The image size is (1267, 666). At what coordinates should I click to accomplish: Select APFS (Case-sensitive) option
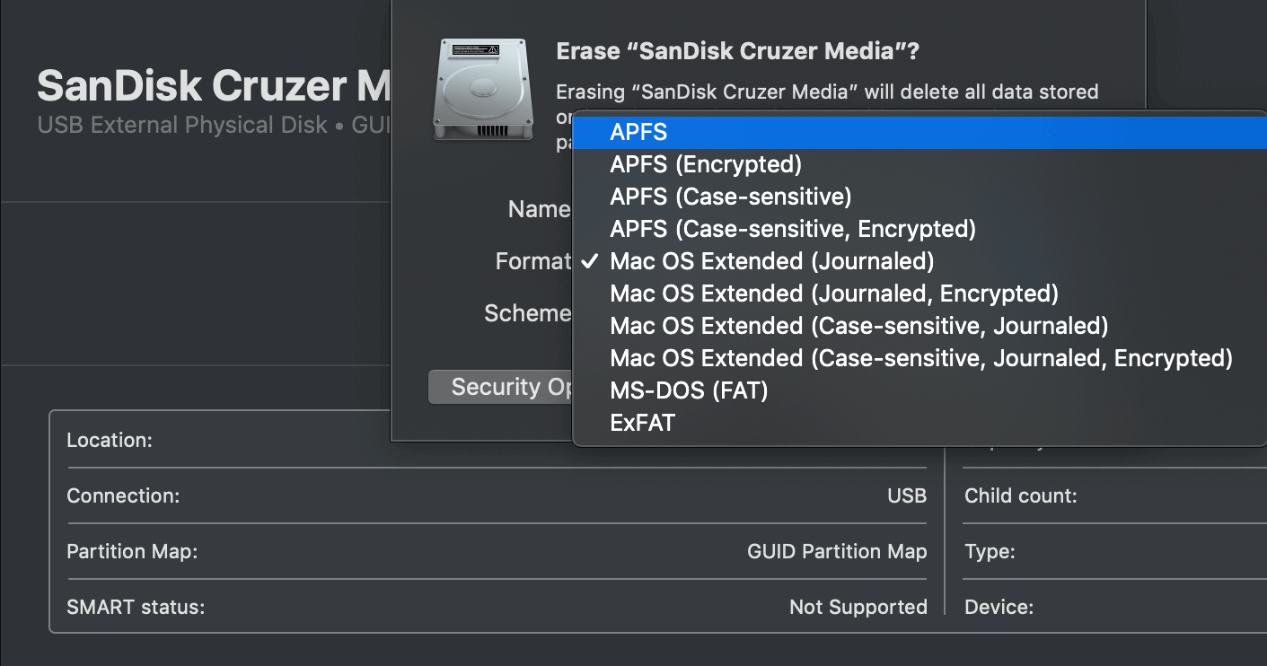tap(730, 196)
